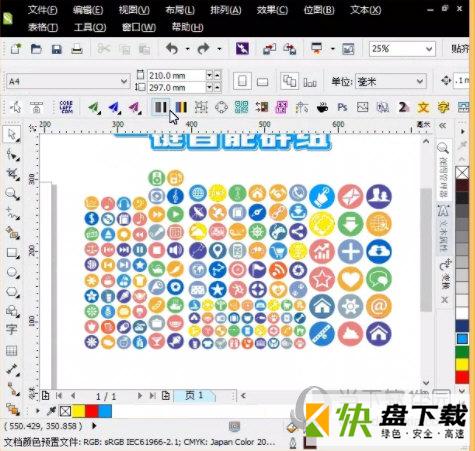The height and width of the screenshot is (451, 475).
Task: Select the Freehand curve tool
Action: click(x=12, y=213)
